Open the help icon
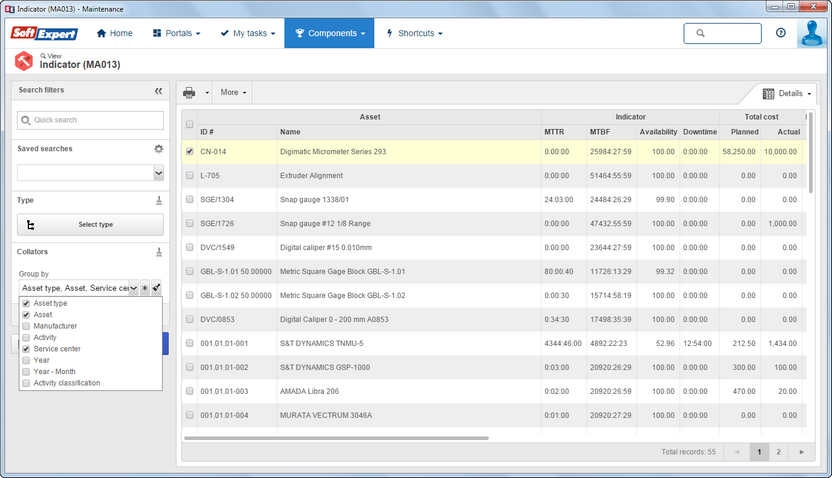This screenshot has height=478, width=832. point(781,33)
